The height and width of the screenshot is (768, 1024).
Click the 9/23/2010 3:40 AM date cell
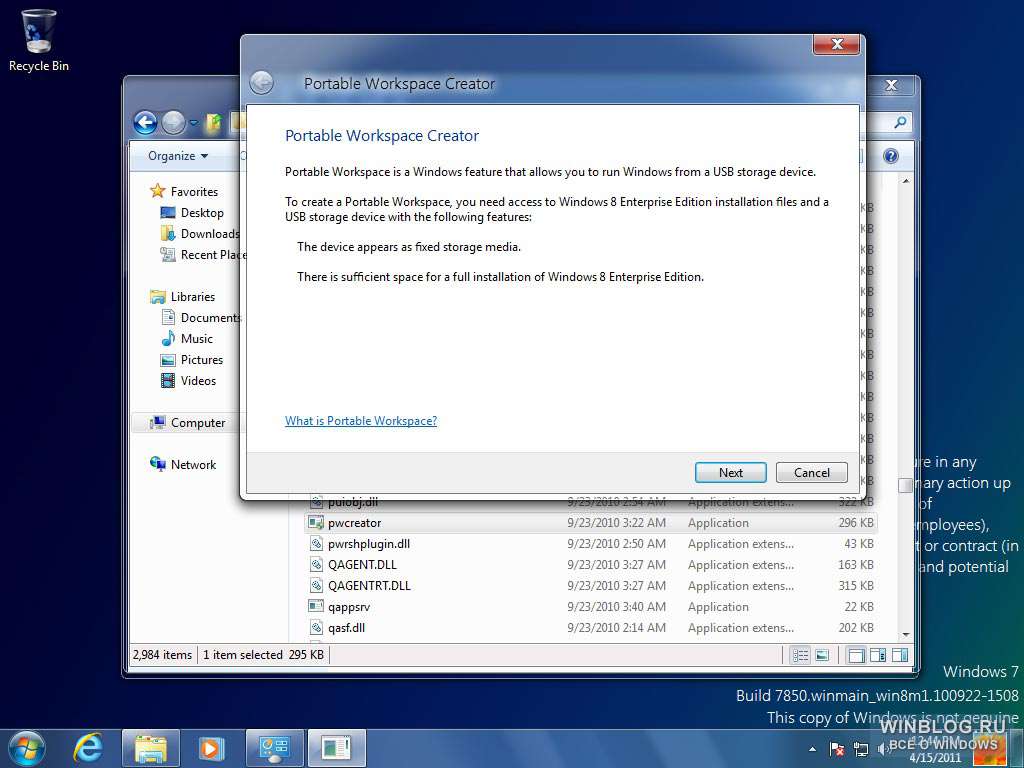click(616, 607)
